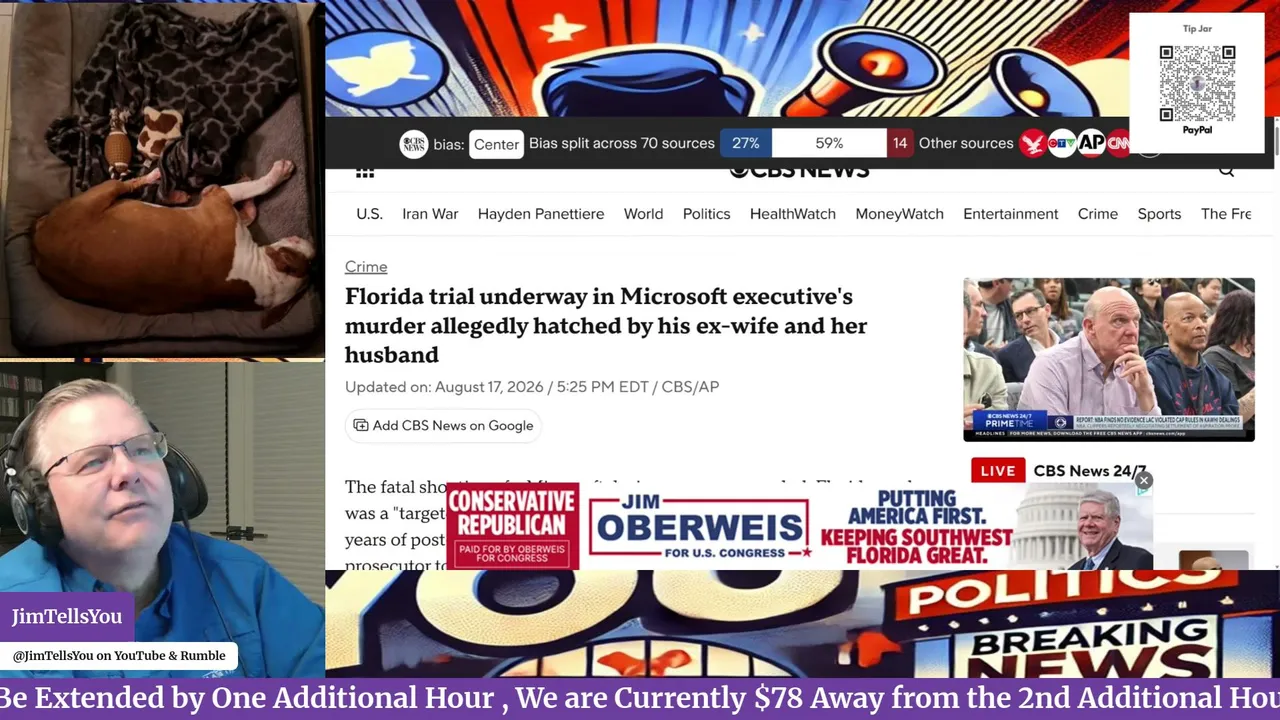Navigate to HealthWatch
This screenshot has width=1280, height=720.
[x=793, y=214]
